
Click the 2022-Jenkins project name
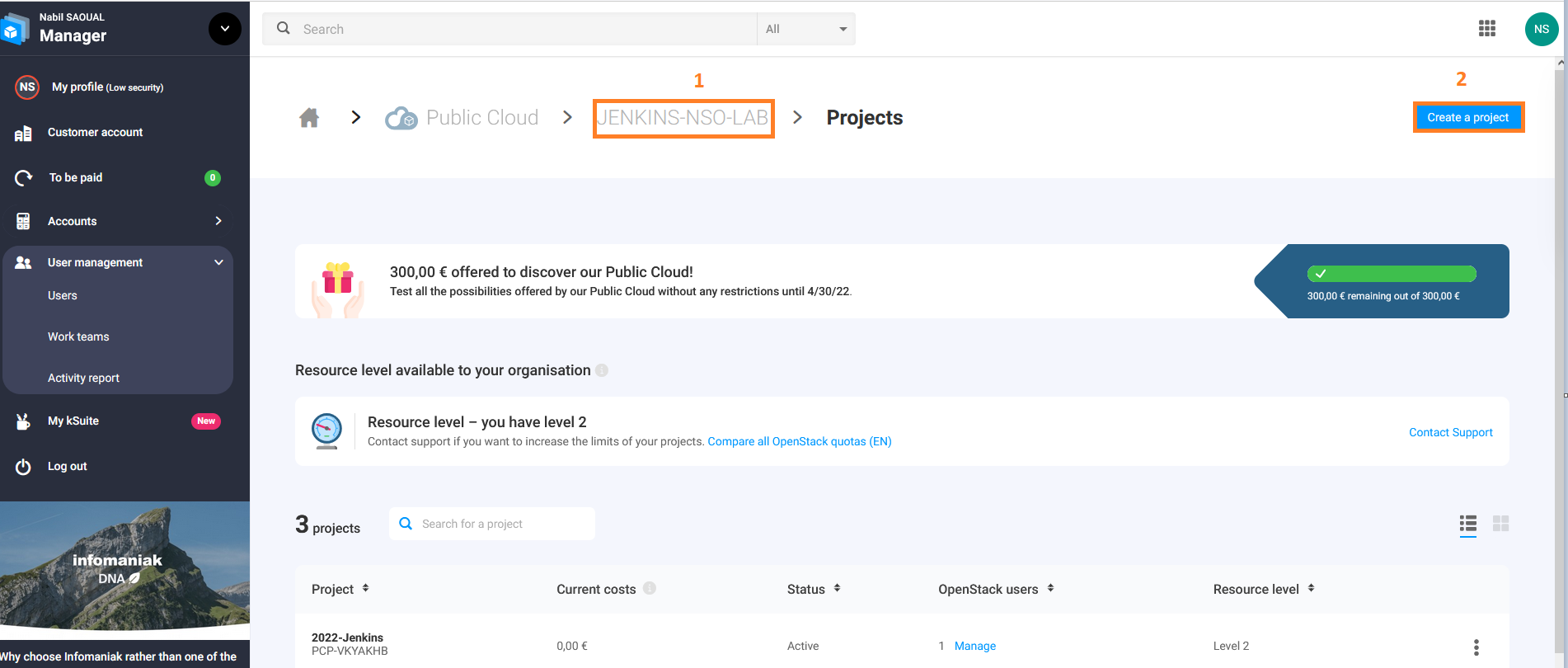(x=347, y=637)
